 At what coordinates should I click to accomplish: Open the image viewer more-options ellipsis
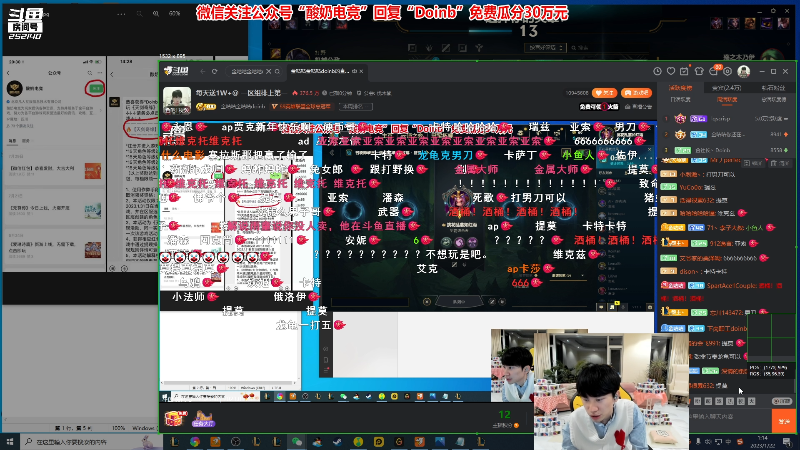click(x=121, y=14)
